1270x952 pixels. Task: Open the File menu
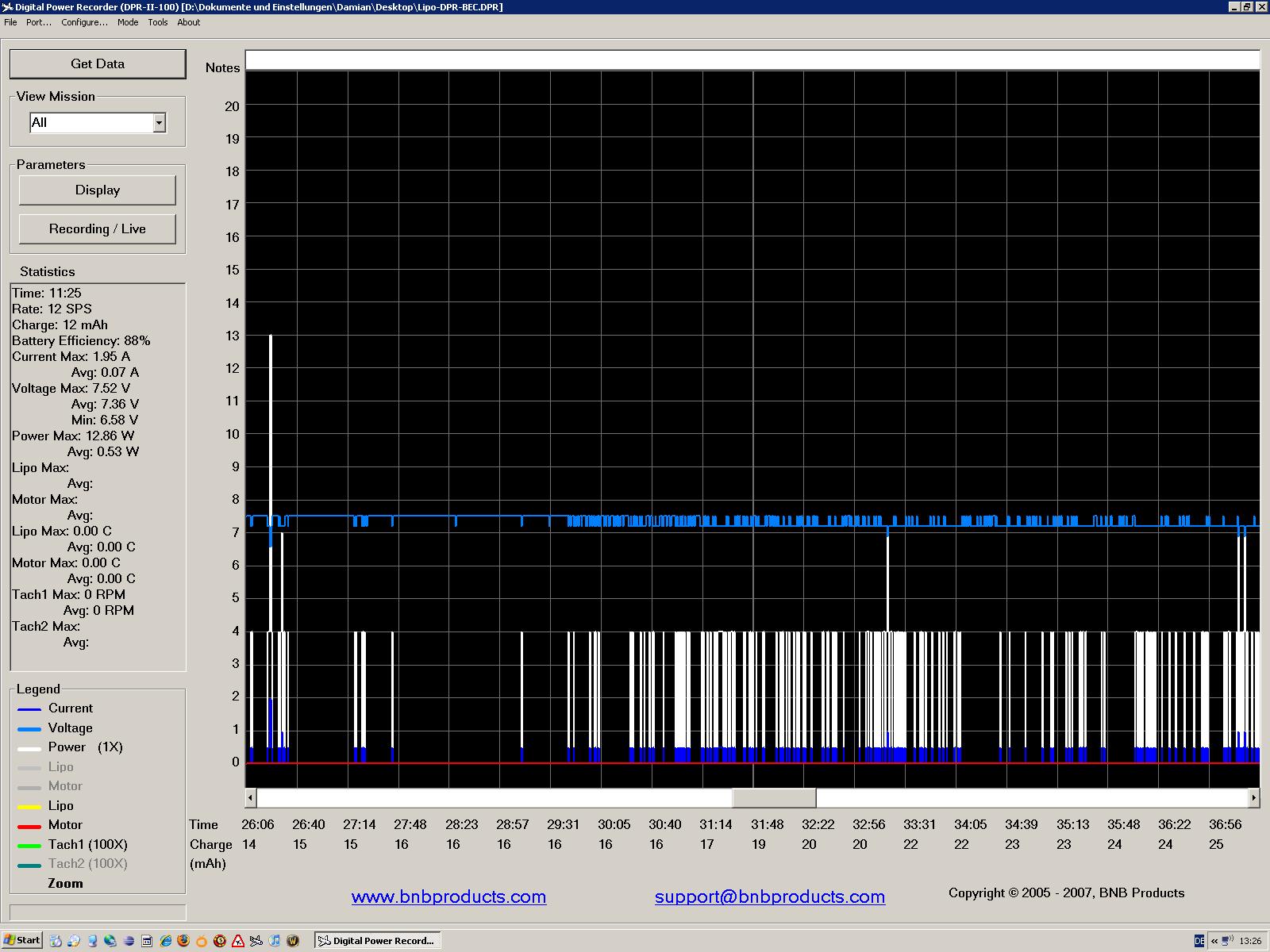(10, 22)
